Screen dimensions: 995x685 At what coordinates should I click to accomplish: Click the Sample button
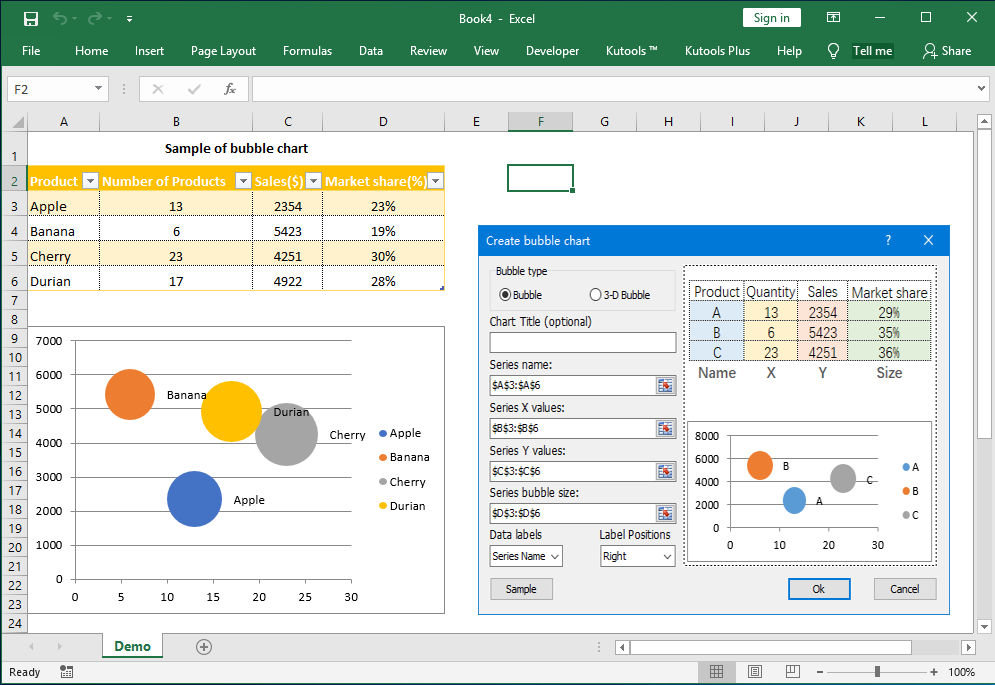(521, 589)
